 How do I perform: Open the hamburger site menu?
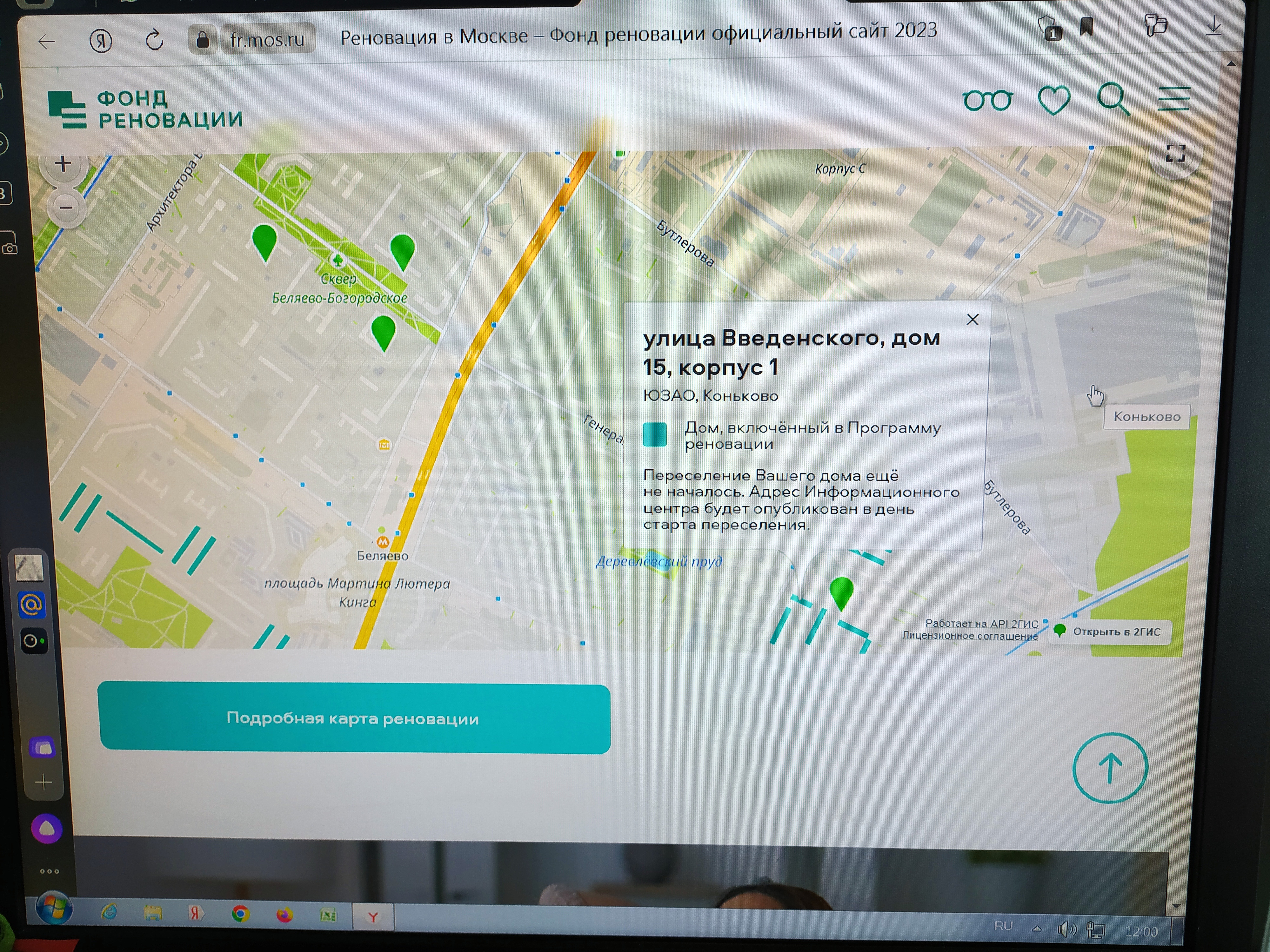(x=1173, y=99)
